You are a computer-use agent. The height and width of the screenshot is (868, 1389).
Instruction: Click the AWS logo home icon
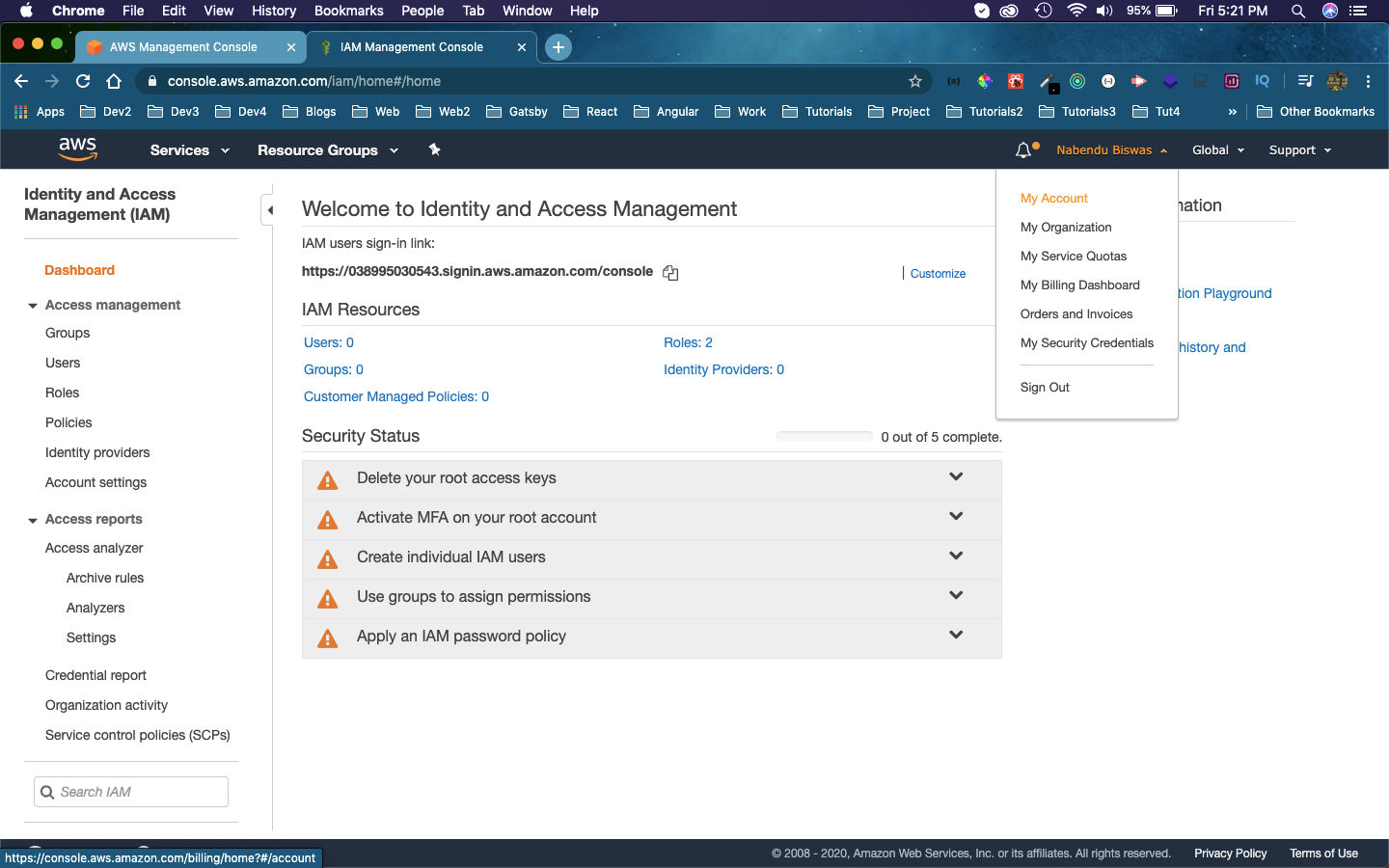click(x=77, y=149)
